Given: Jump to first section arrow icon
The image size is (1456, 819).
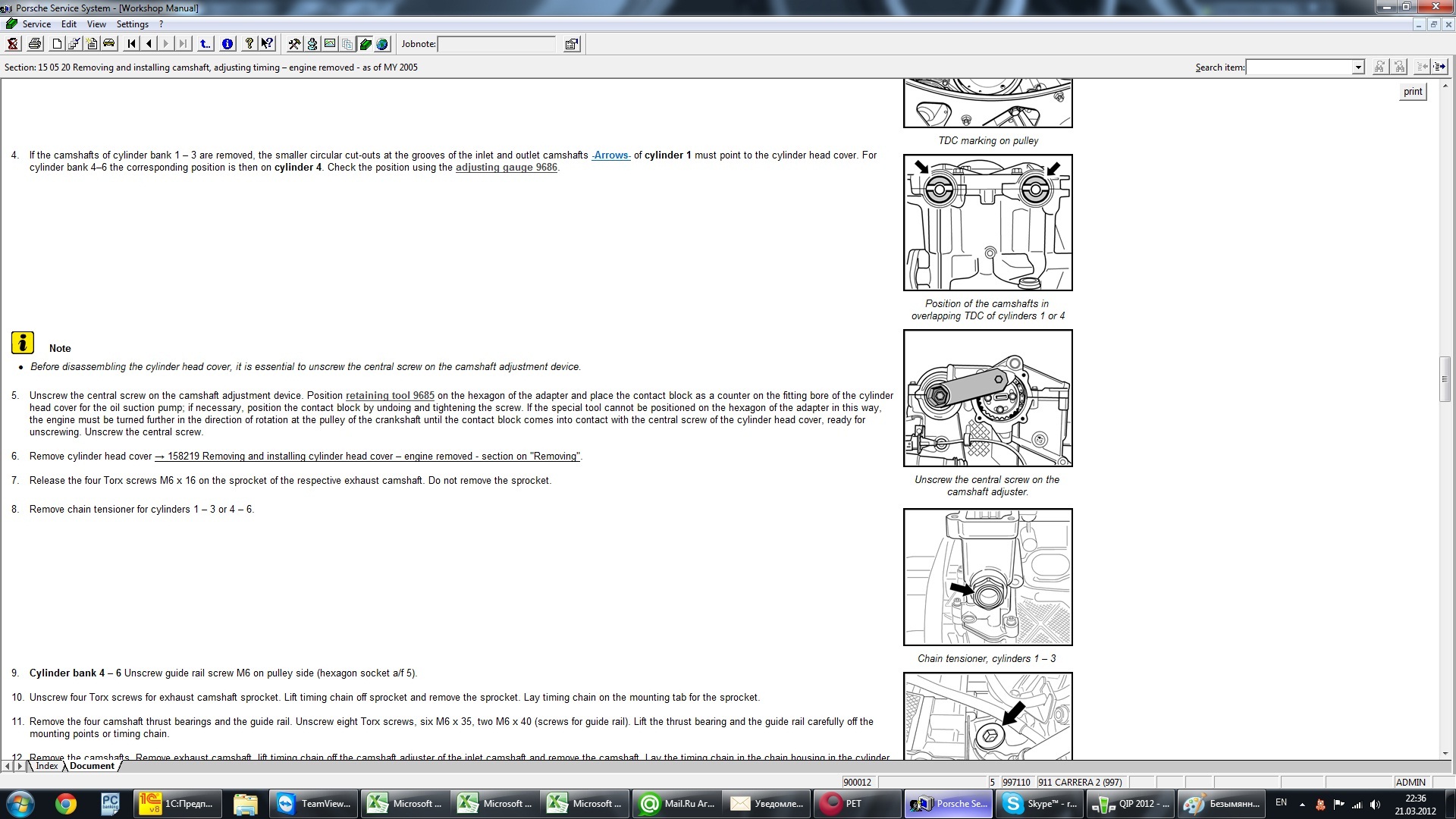Looking at the screenshot, I should [131, 44].
